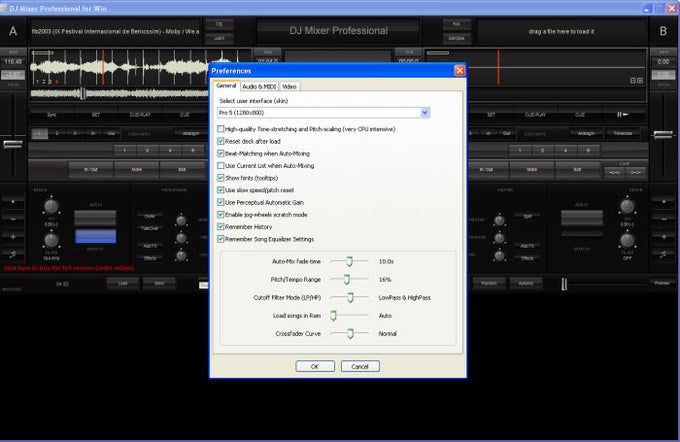The width and height of the screenshot is (680, 442).
Task: Toggle Remember Song Equalizer Settings
Action: (x=221, y=239)
